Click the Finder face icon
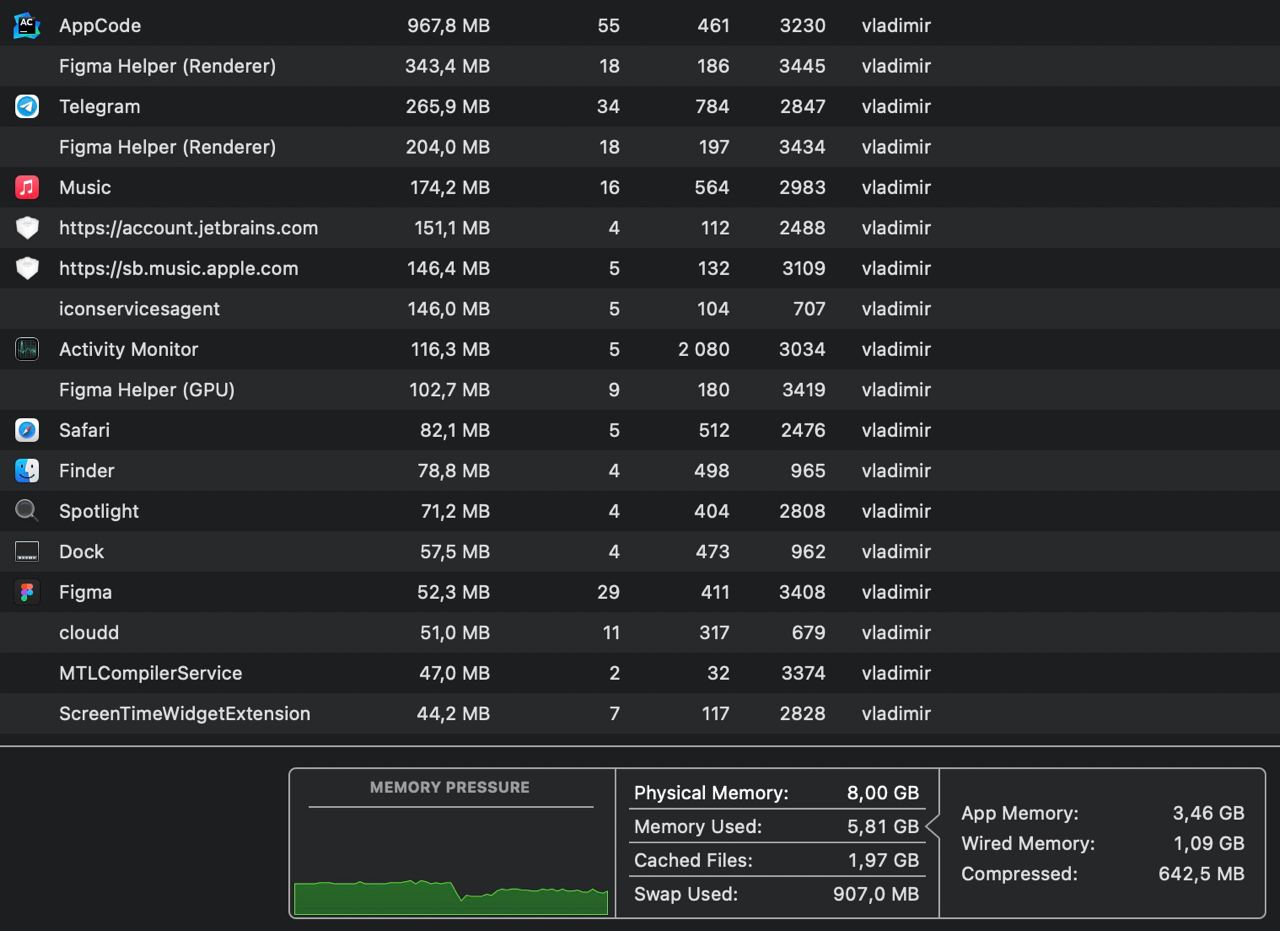Screen dimensions: 1280x931 coord(27,470)
